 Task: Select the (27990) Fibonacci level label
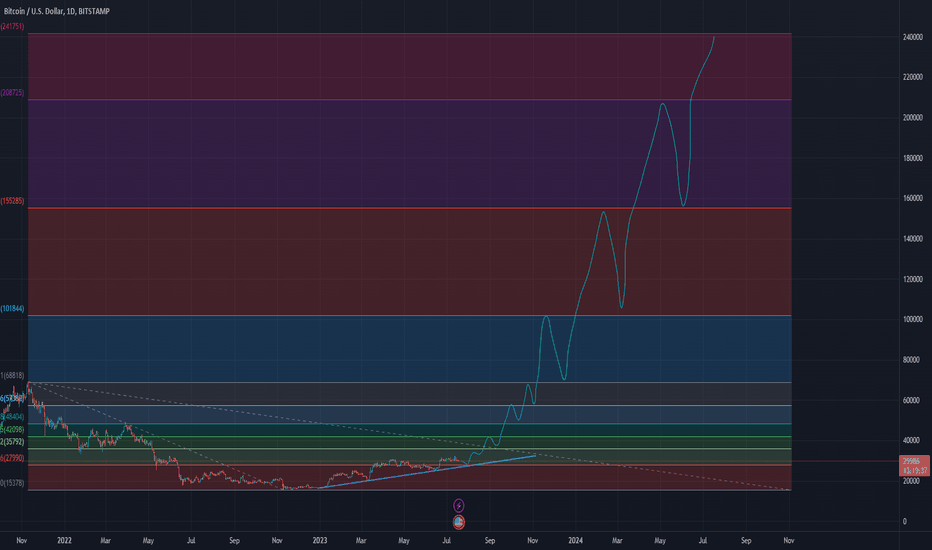click(12, 458)
